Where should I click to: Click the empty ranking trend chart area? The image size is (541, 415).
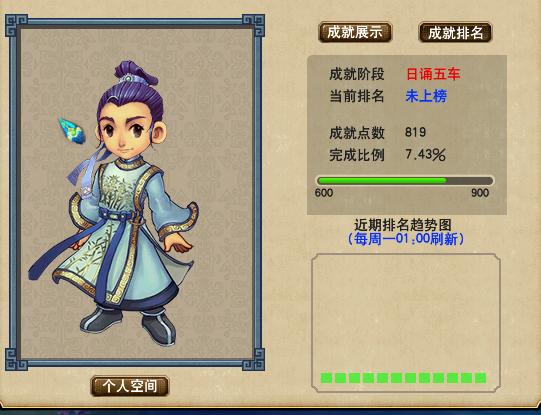(406, 323)
